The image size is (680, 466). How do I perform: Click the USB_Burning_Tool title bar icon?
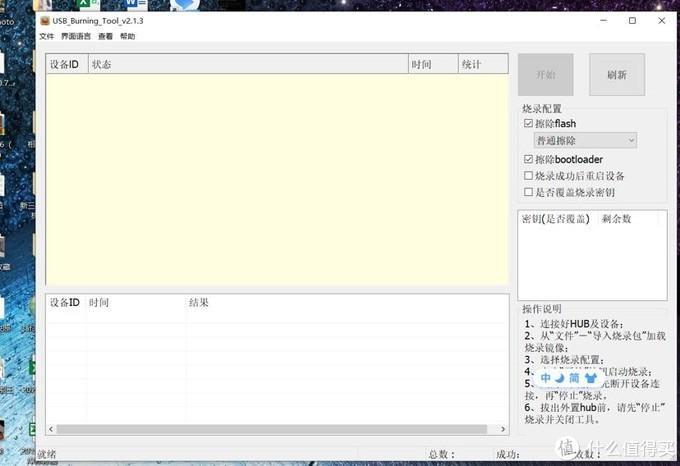click(x=45, y=20)
